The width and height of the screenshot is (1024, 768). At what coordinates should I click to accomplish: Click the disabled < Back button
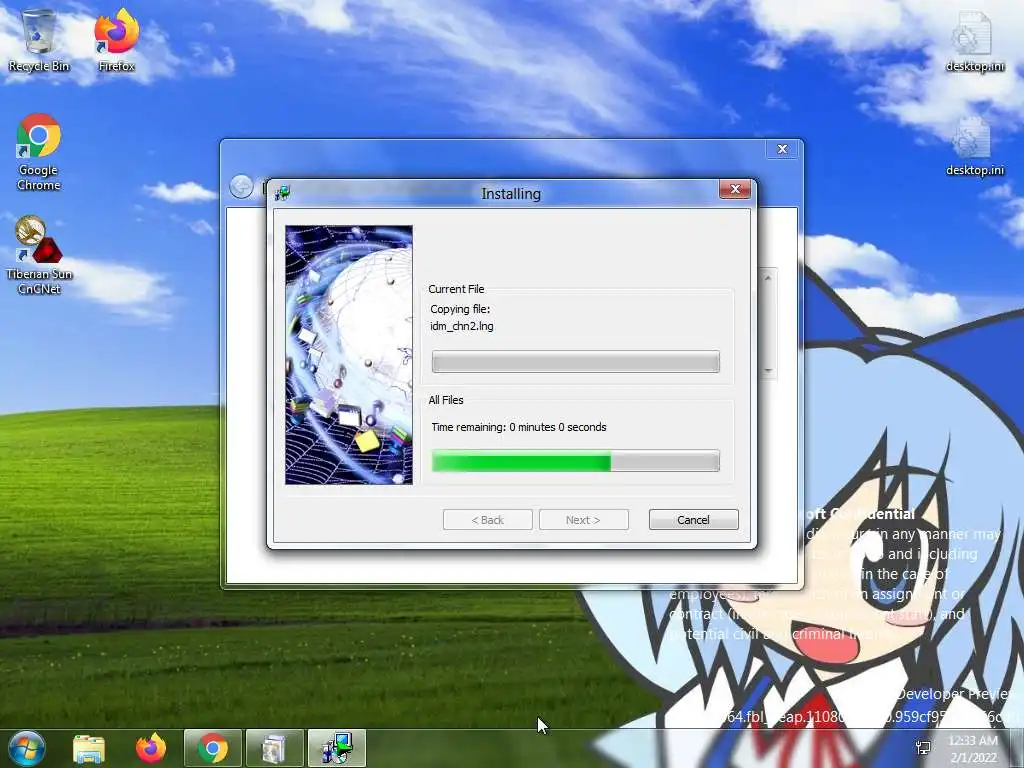[x=488, y=520]
